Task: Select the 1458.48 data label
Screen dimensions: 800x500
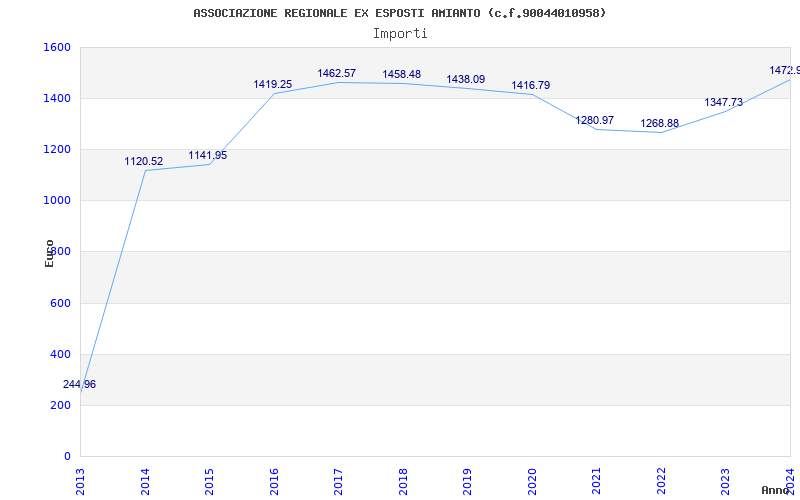Action: pos(402,75)
